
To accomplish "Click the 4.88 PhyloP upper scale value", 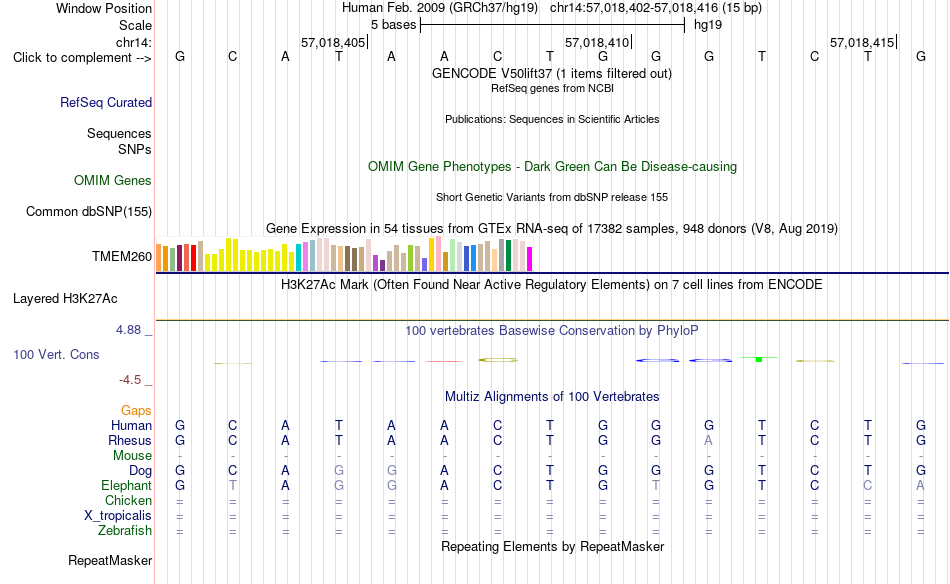I will point(128,330).
